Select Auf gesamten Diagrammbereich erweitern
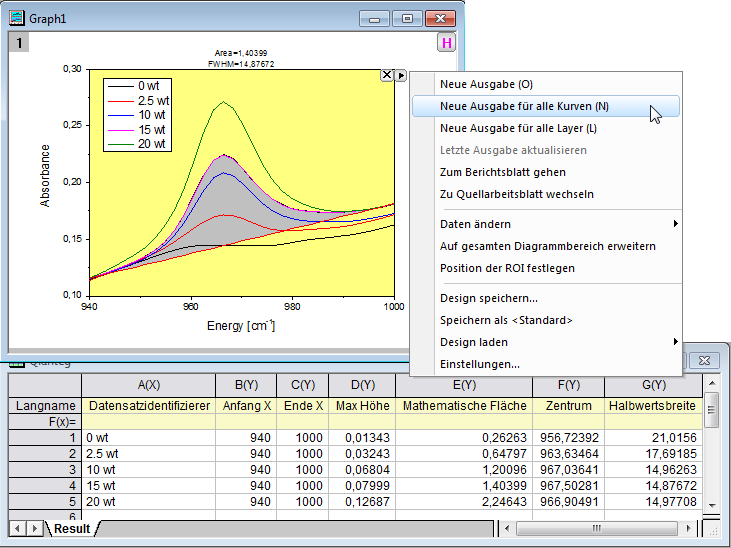Image resolution: width=731 pixels, height=548 pixels. 545,246
